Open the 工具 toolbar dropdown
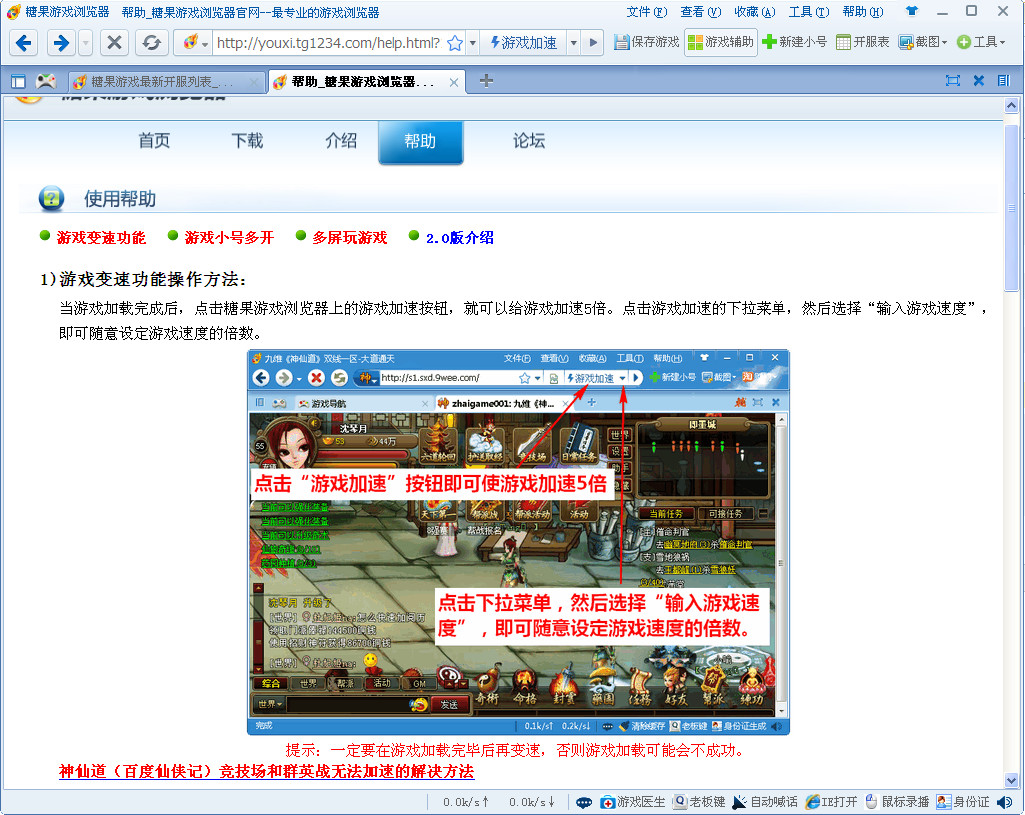1025x815 pixels. pyautogui.click(x=981, y=42)
